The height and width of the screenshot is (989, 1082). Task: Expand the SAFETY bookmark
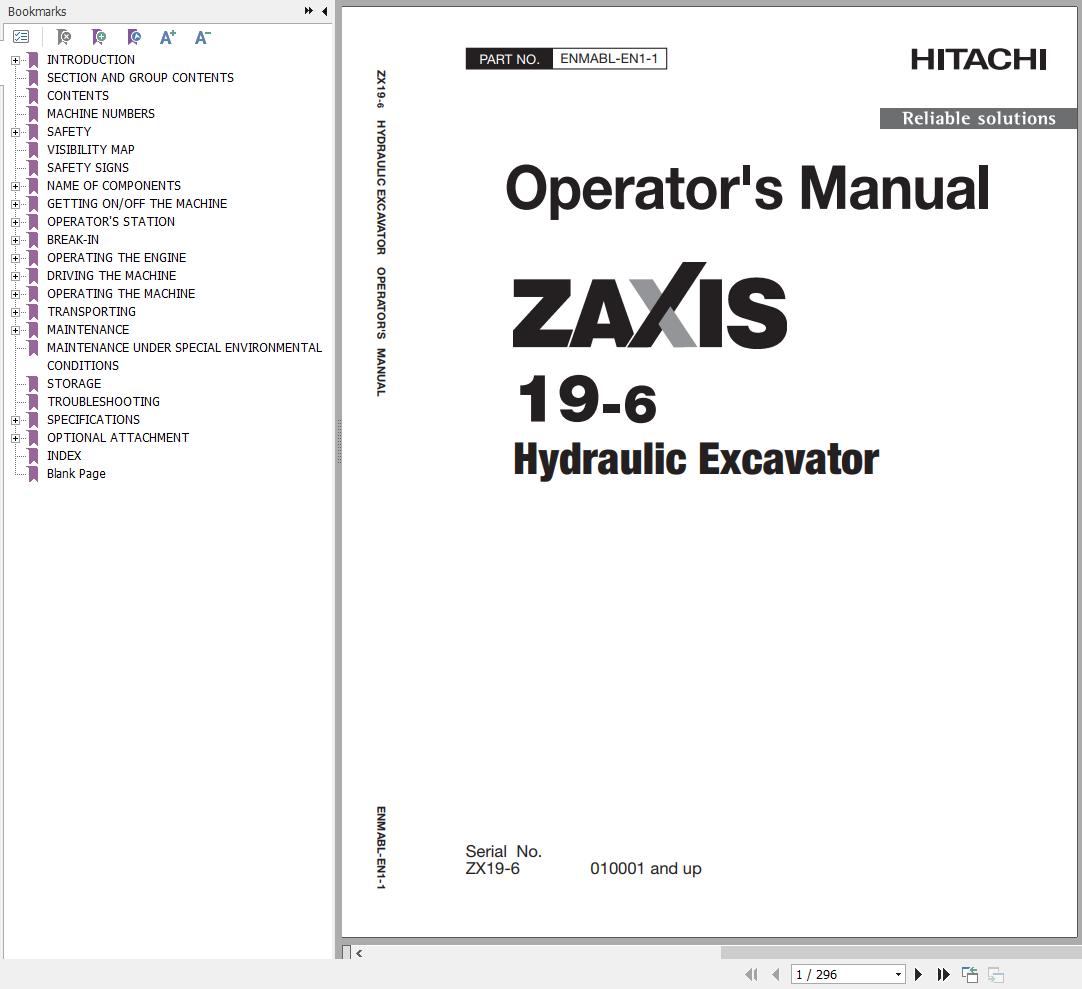[15, 132]
